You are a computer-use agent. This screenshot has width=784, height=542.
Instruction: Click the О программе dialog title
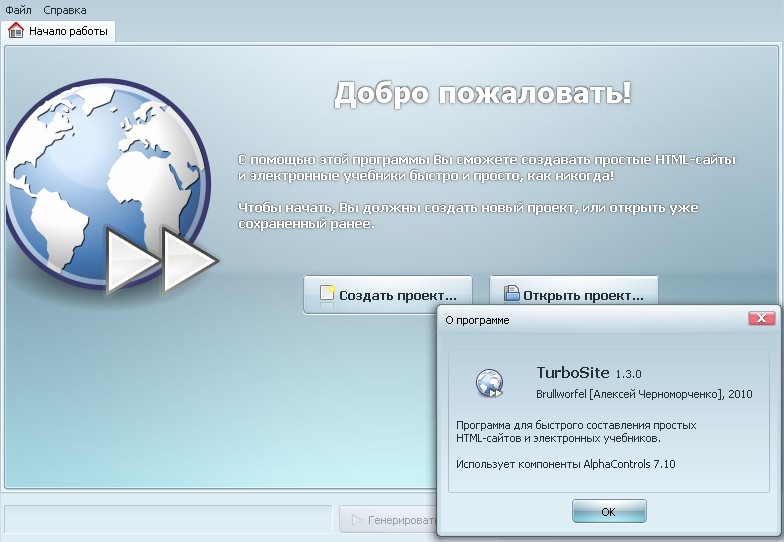pyautogui.click(x=477, y=320)
